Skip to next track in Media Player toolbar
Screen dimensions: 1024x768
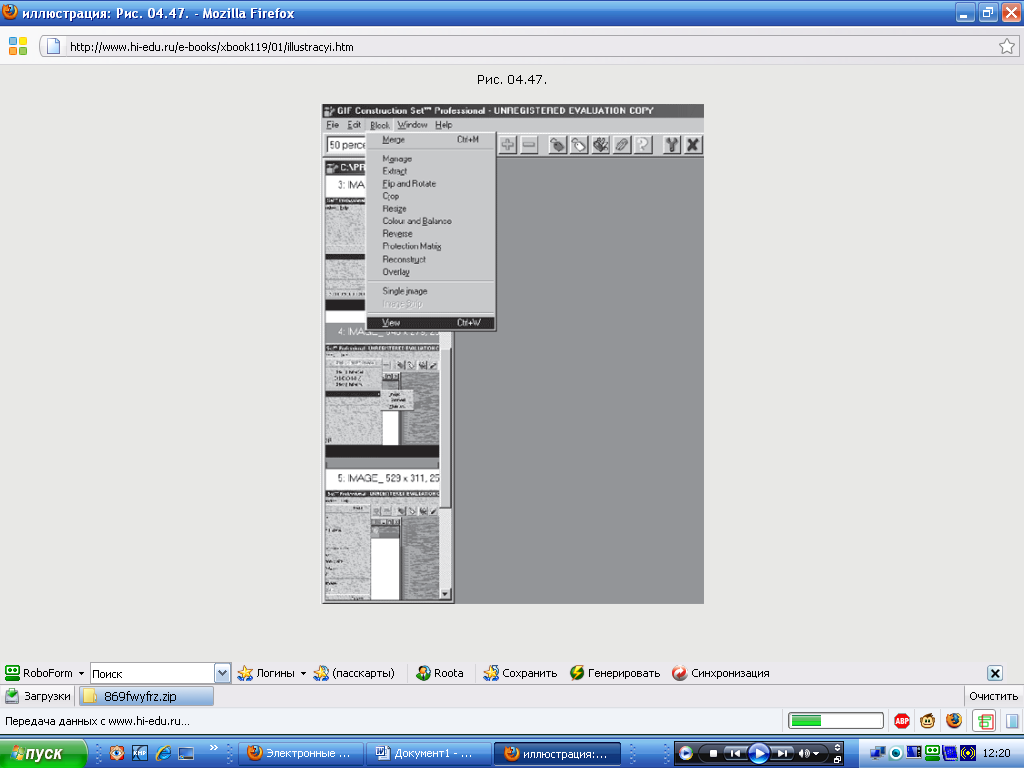[x=782, y=754]
